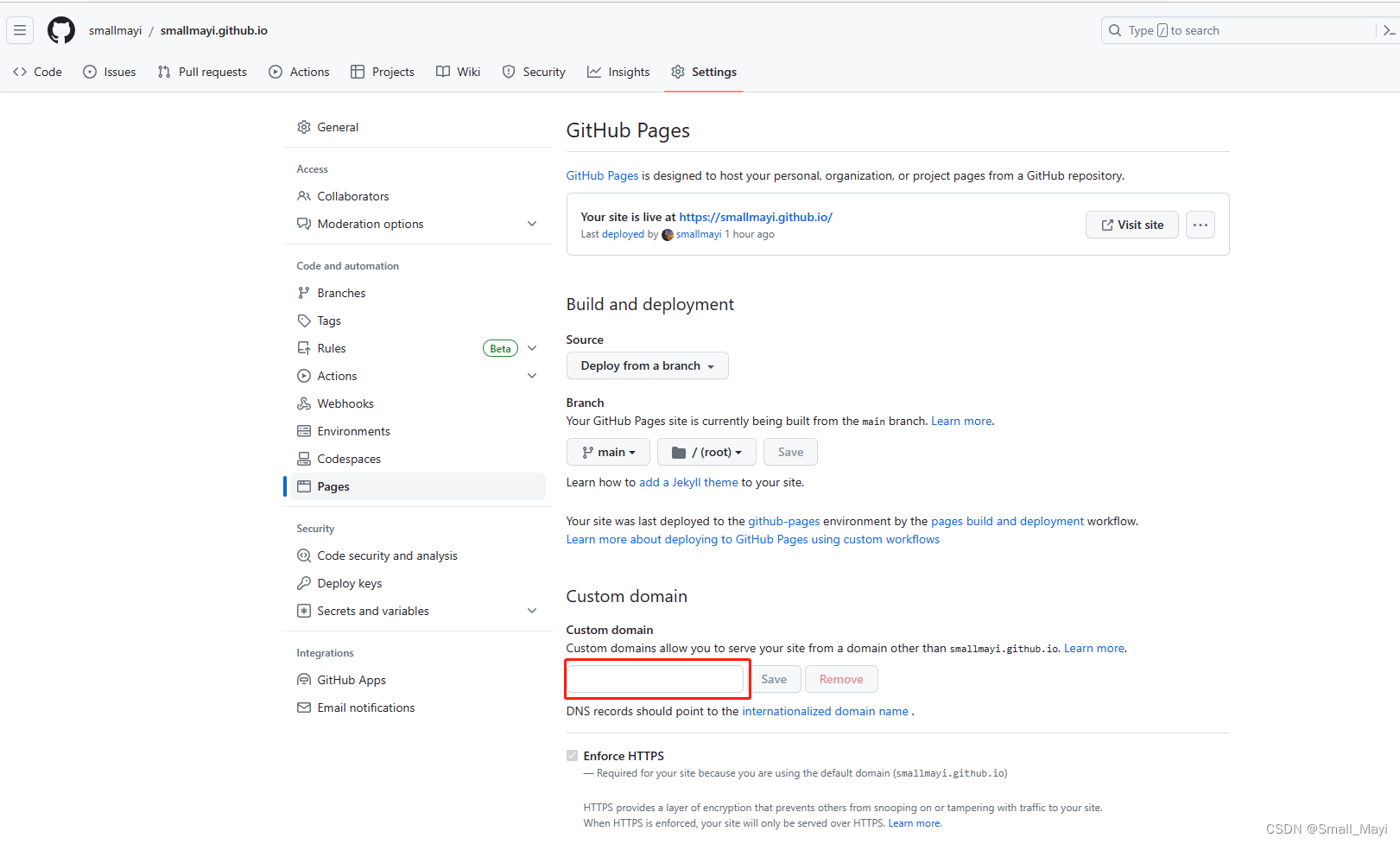
Task: Click the Beta badge next to Rules
Action: 500,348
